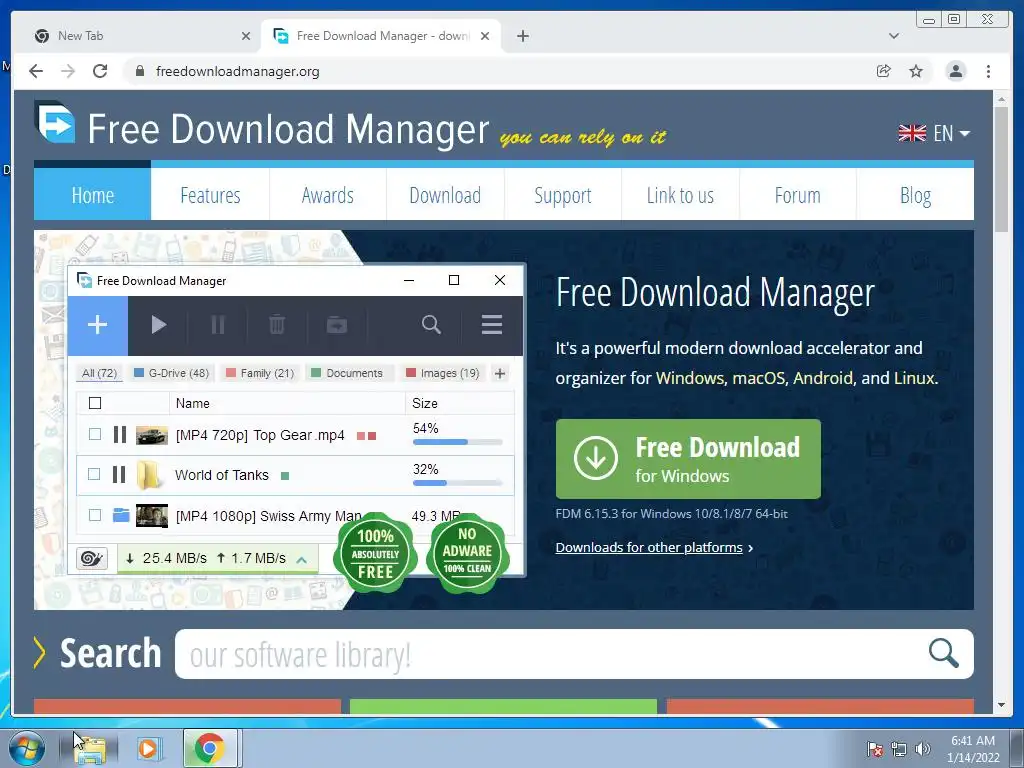Image resolution: width=1024 pixels, height=768 pixels.
Task: Open the Support page
Action: pyautogui.click(x=562, y=195)
